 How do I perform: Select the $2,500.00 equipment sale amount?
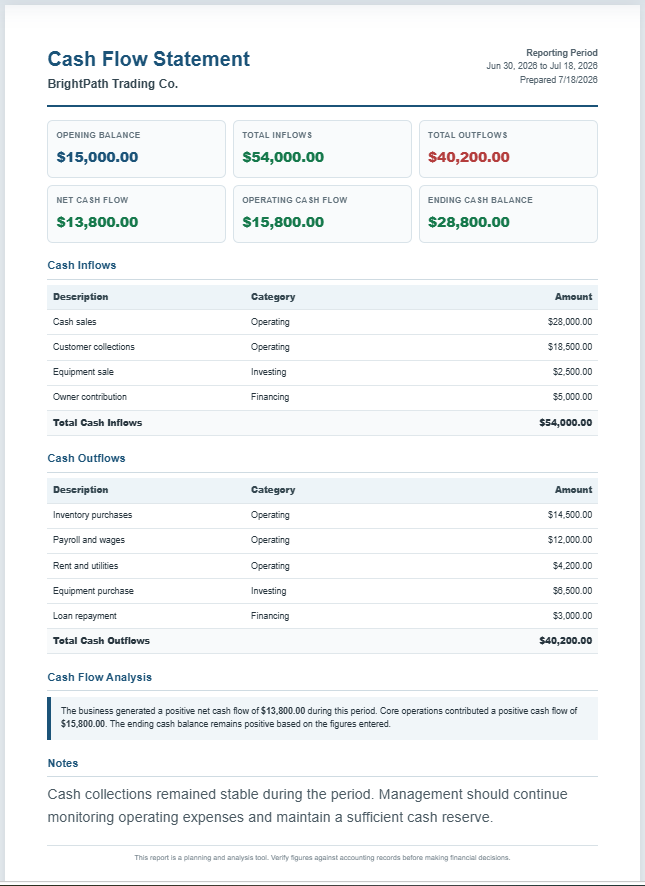click(572, 372)
